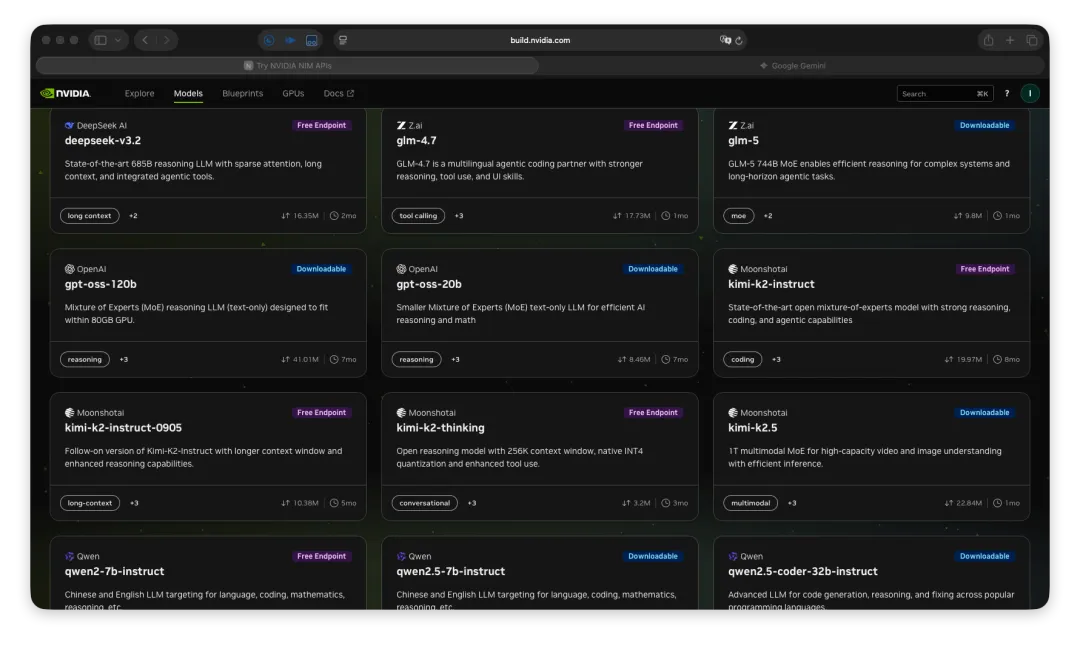
Task: Switch to the Google Gemini tab
Action: (x=792, y=65)
